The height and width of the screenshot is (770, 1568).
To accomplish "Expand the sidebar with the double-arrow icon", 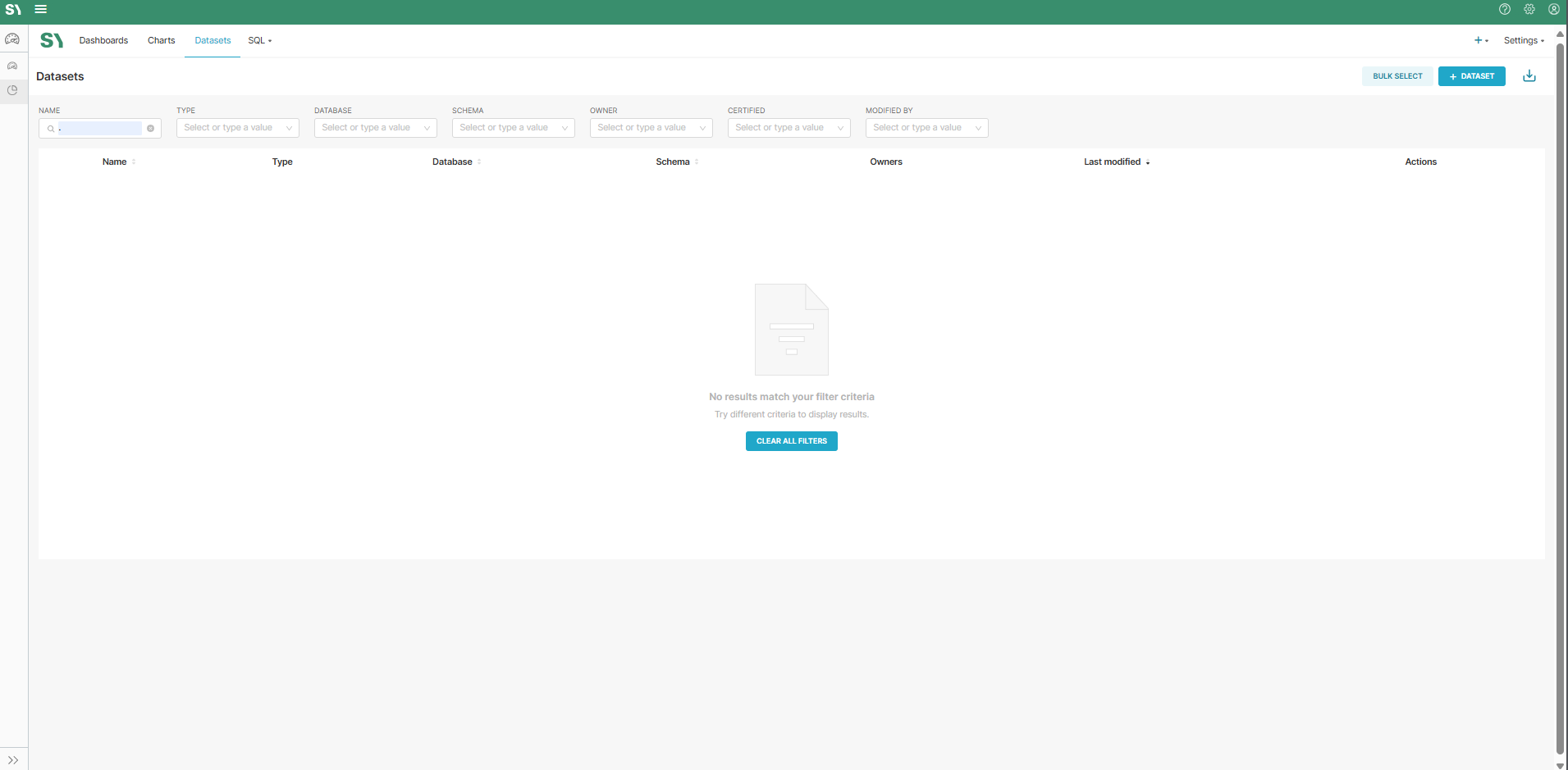I will point(13,759).
